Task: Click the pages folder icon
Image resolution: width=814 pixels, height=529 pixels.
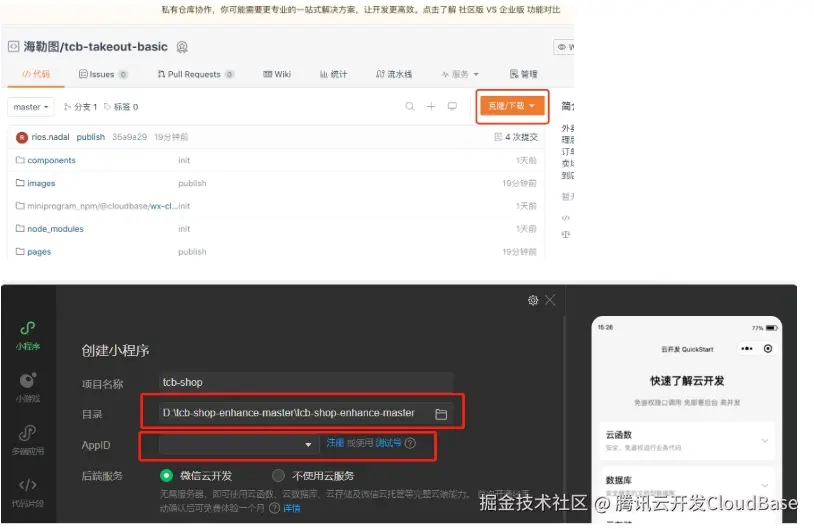Action: [20, 251]
